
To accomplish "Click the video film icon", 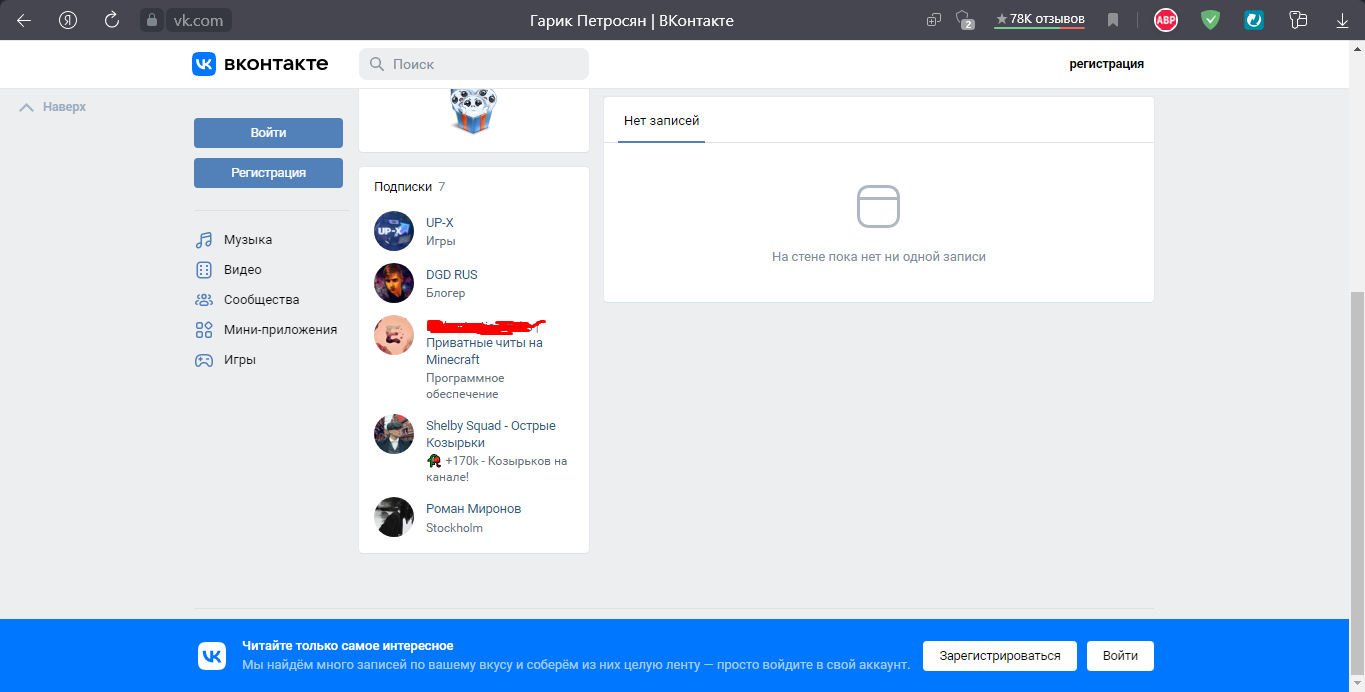I will pos(204,270).
